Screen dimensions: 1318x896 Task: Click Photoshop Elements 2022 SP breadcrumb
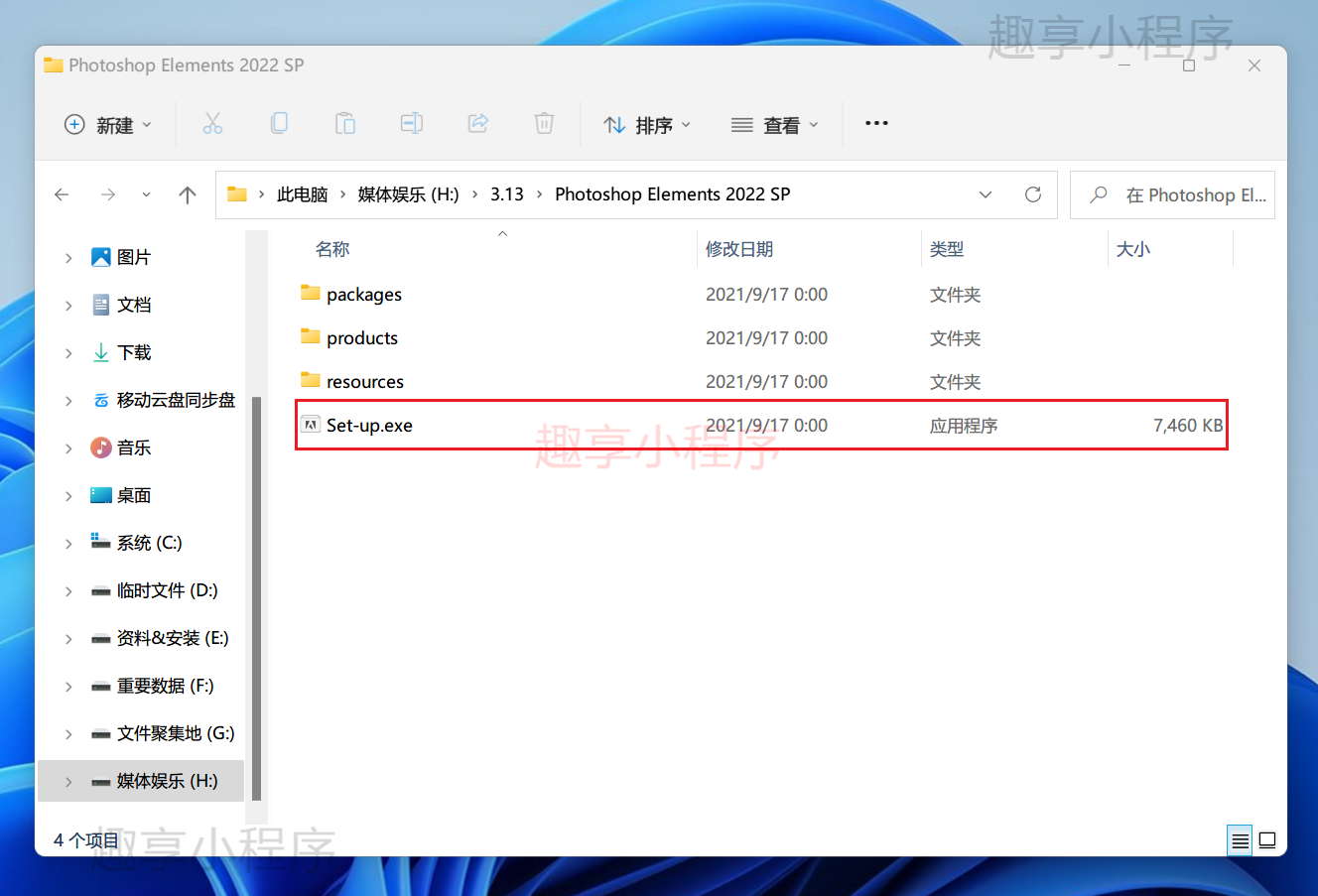[x=673, y=194]
